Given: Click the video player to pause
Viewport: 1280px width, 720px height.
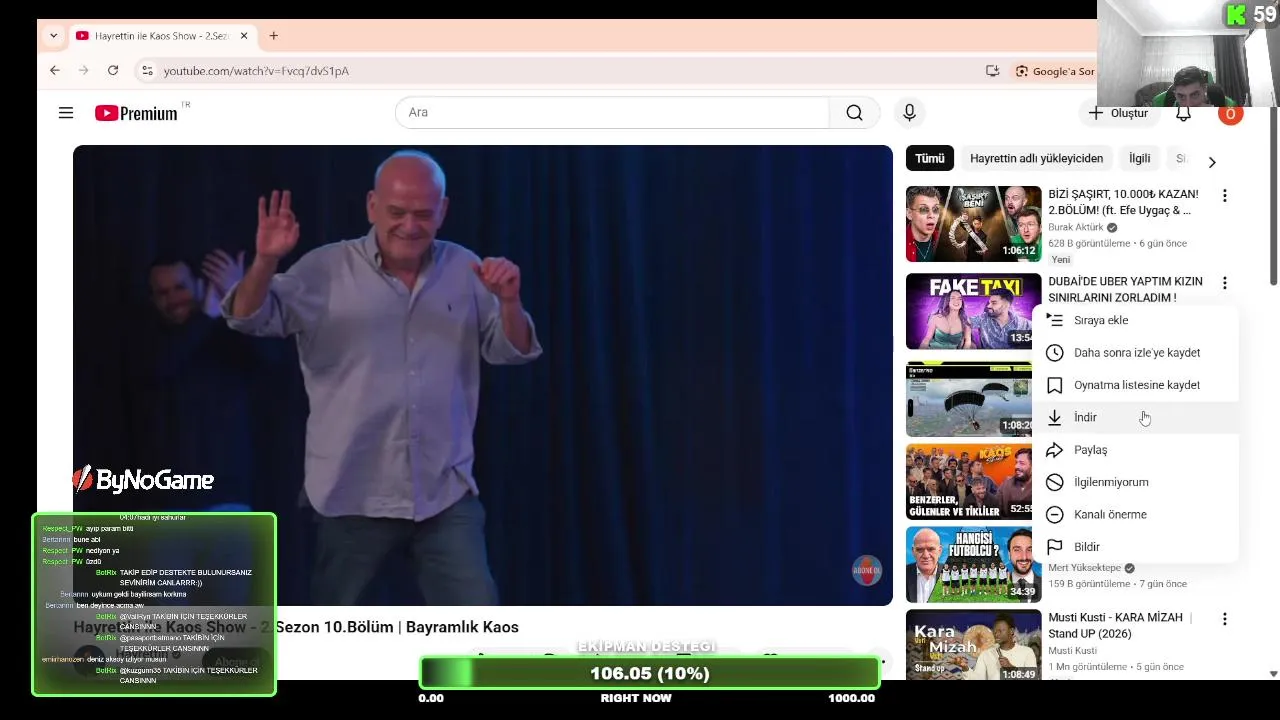Looking at the screenshot, I should click(x=482, y=375).
